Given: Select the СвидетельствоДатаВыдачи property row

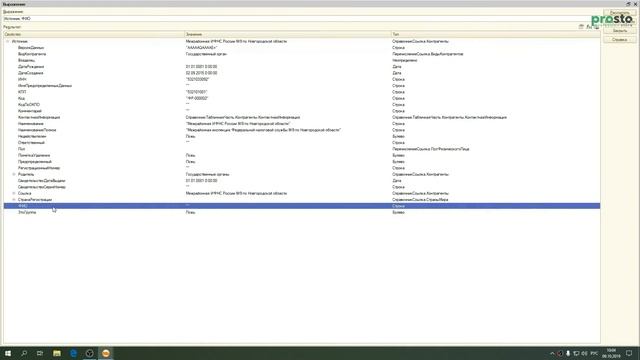Looking at the screenshot, I should [x=302, y=180].
